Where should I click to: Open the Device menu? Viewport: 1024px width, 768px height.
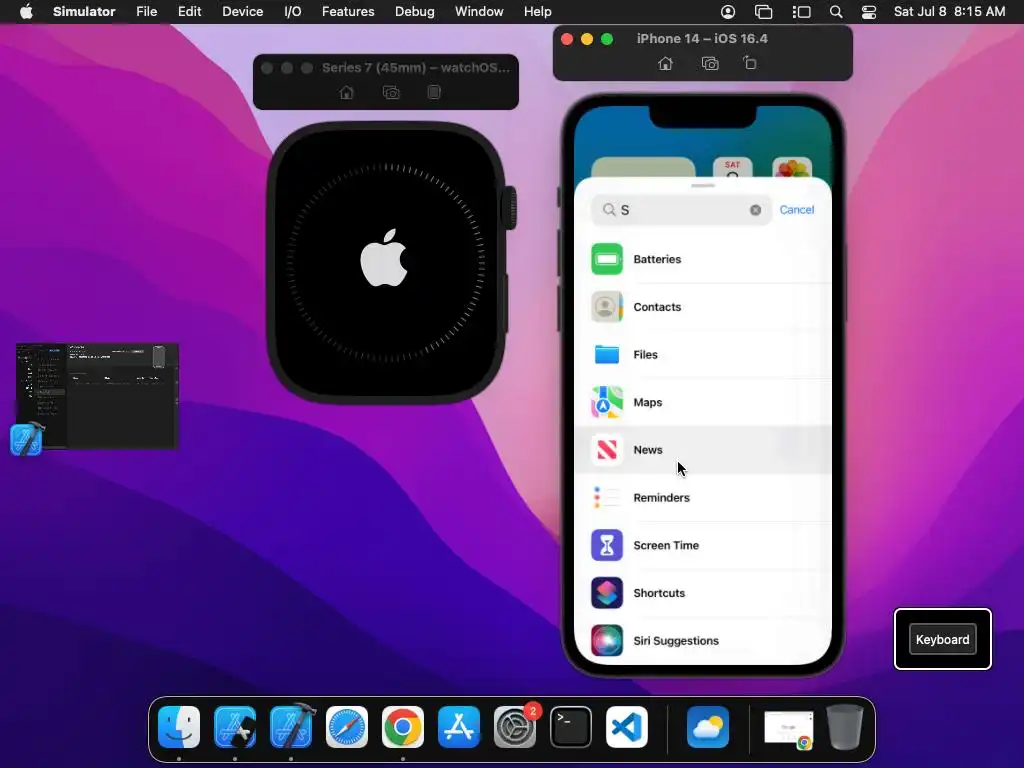(x=242, y=12)
